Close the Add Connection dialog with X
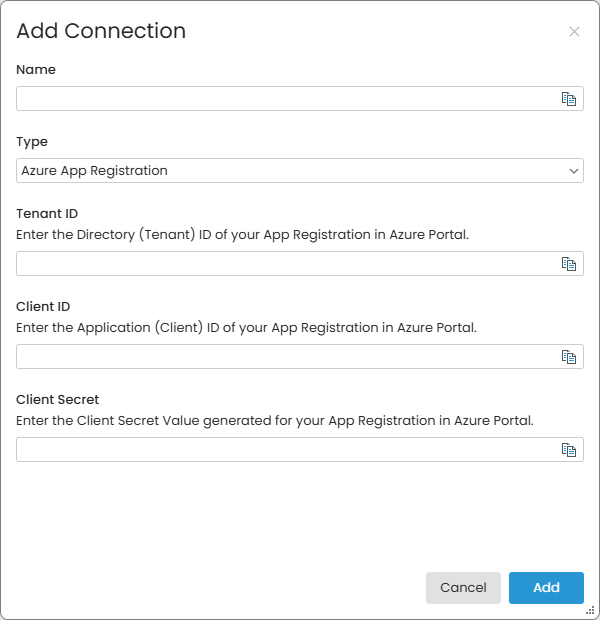 click(x=574, y=32)
